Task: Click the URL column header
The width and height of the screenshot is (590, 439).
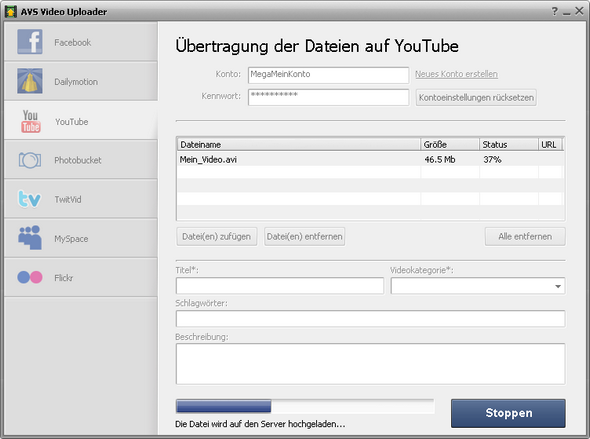Action: tap(550, 144)
